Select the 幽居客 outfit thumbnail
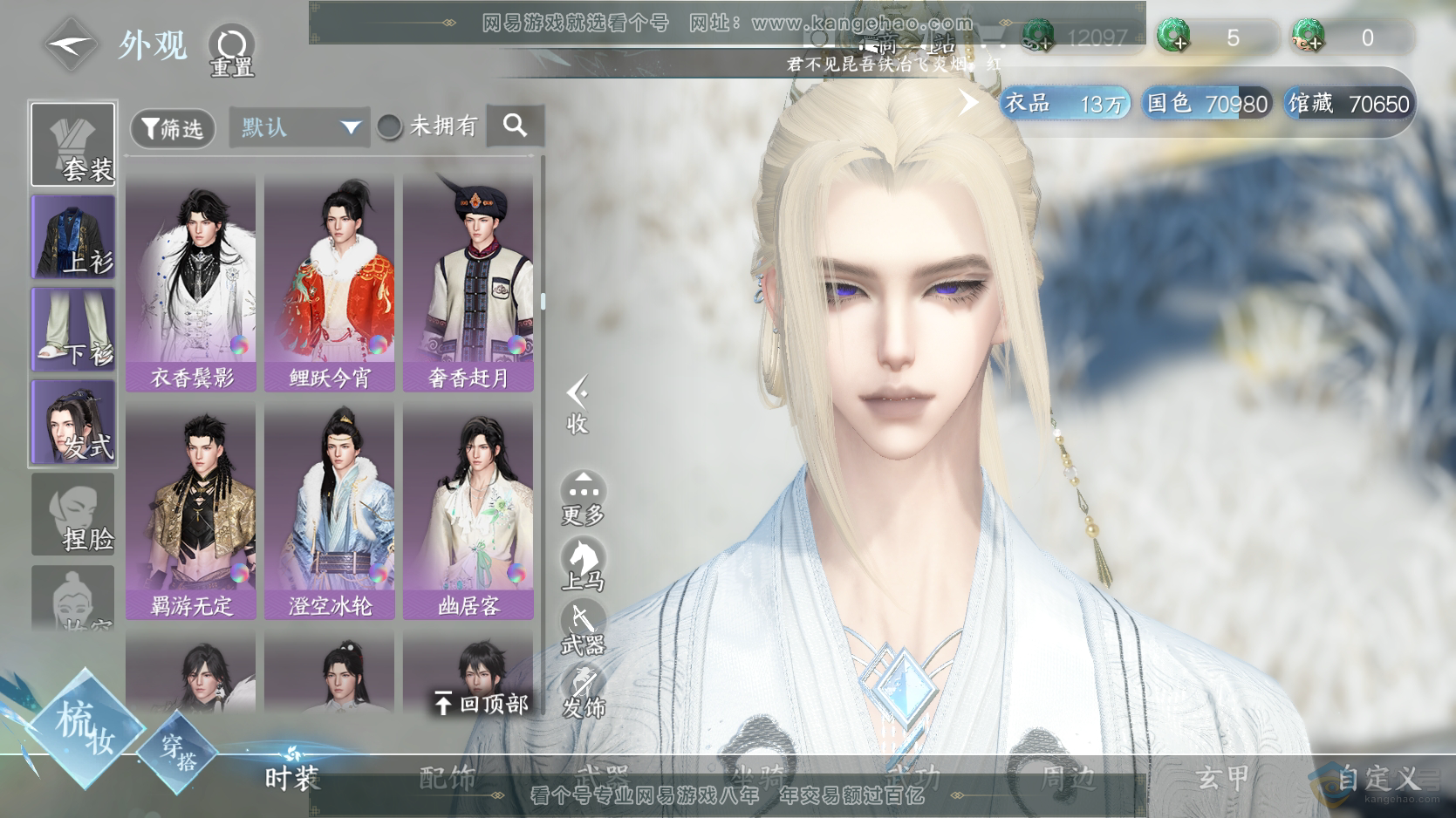Screen dimensions: 1456x818 pos(468,510)
